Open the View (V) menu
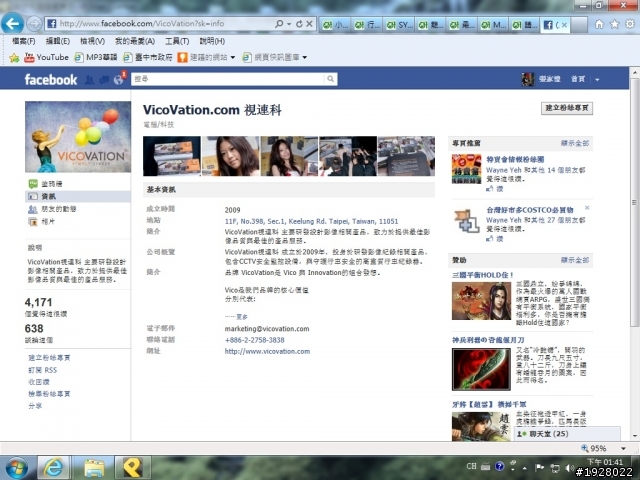640x480 pixels. point(92,41)
